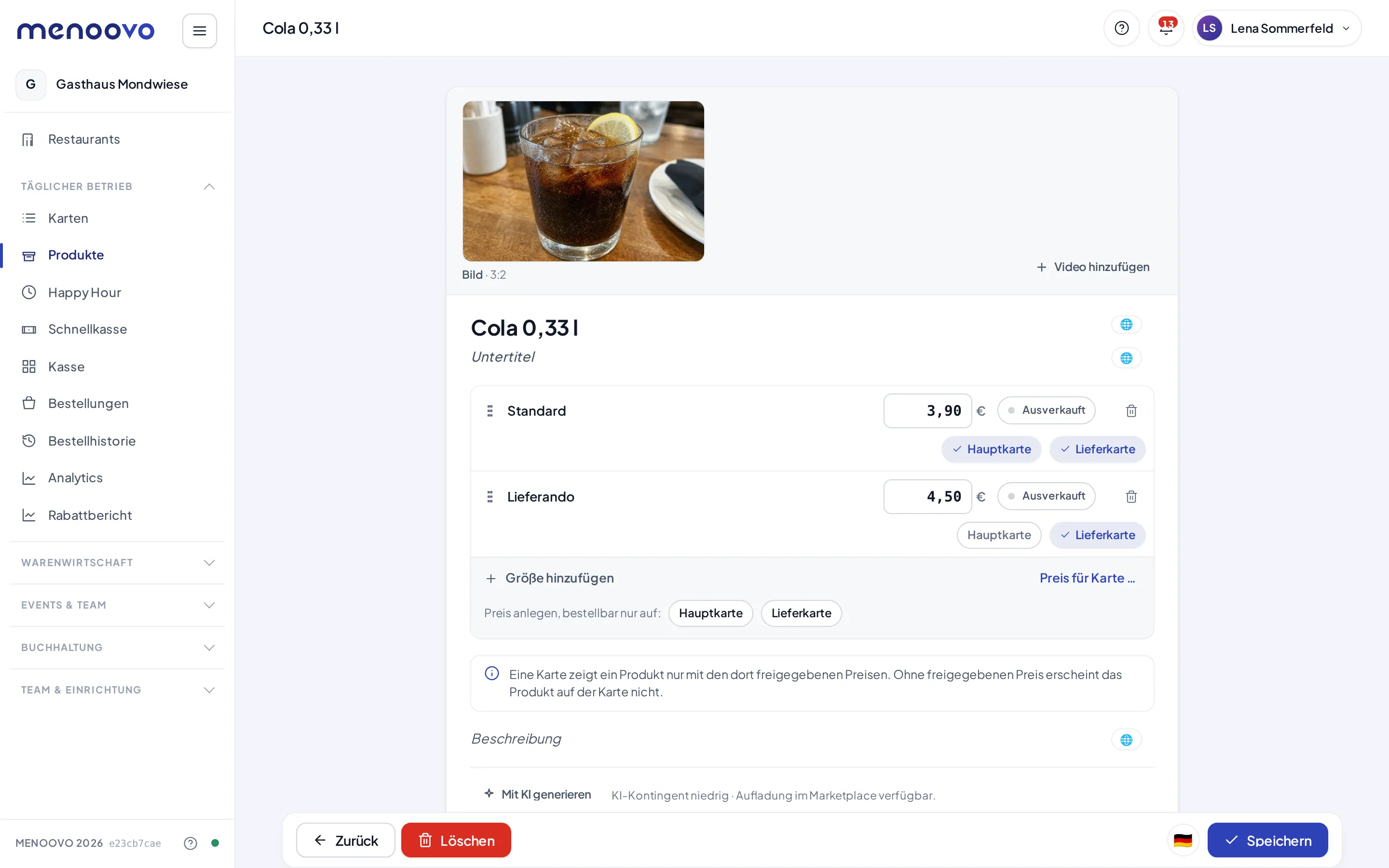Image resolution: width=1389 pixels, height=868 pixels.
Task: Open the help question mark icon in header
Action: click(1121, 28)
